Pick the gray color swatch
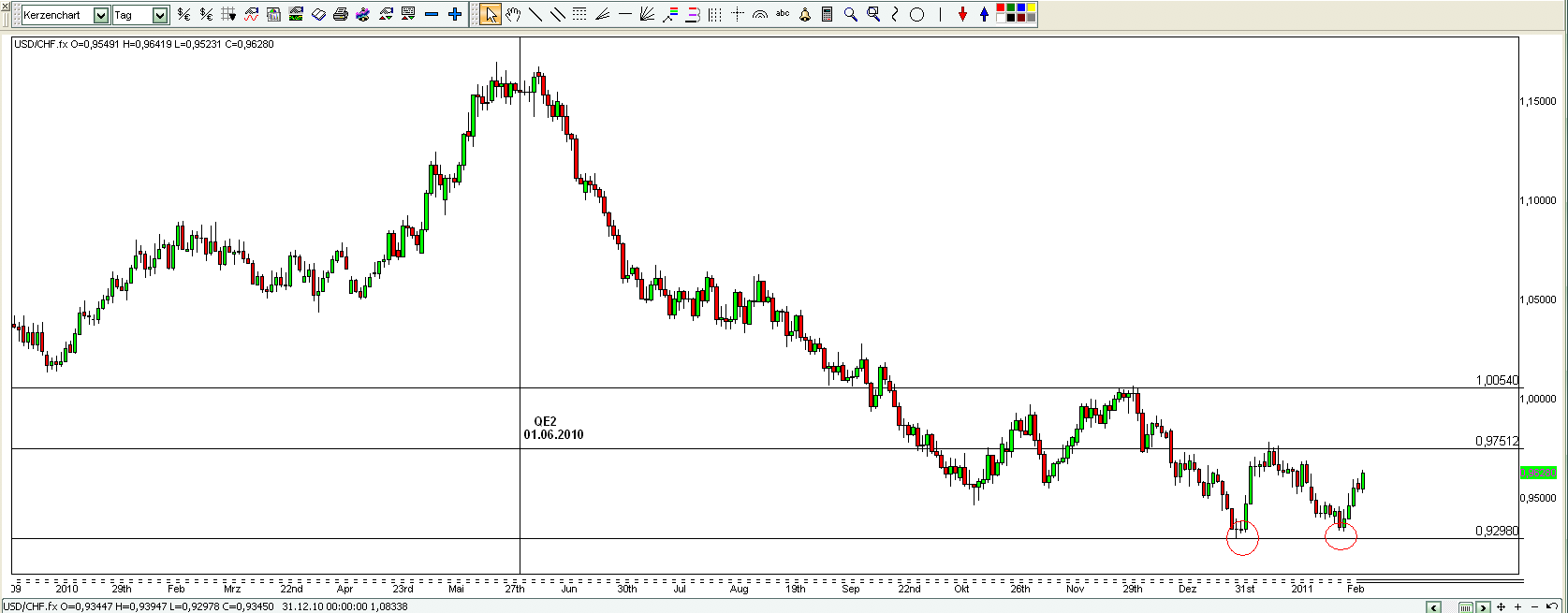The width and height of the screenshot is (1568, 613). point(1031,18)
